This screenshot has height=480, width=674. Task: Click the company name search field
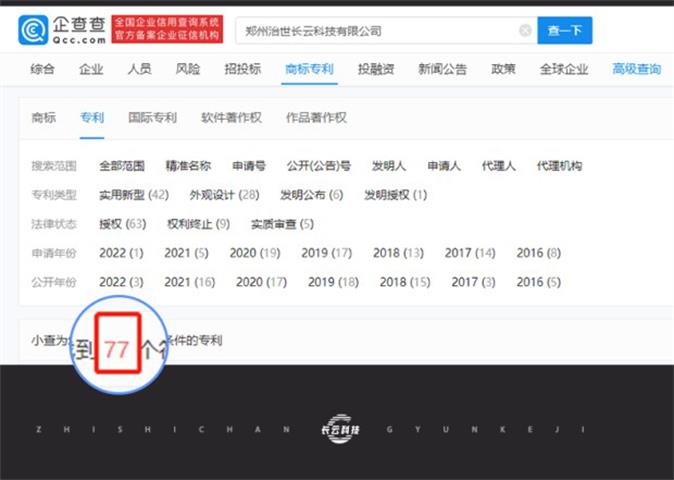380,31
